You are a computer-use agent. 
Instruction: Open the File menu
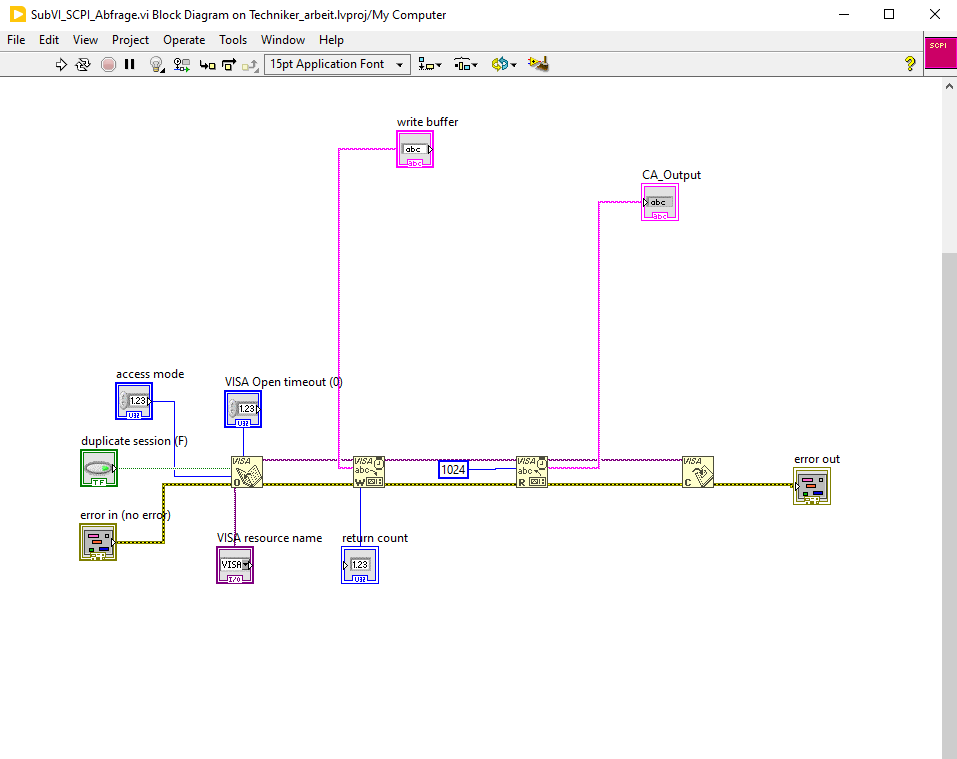pos(16,40)
